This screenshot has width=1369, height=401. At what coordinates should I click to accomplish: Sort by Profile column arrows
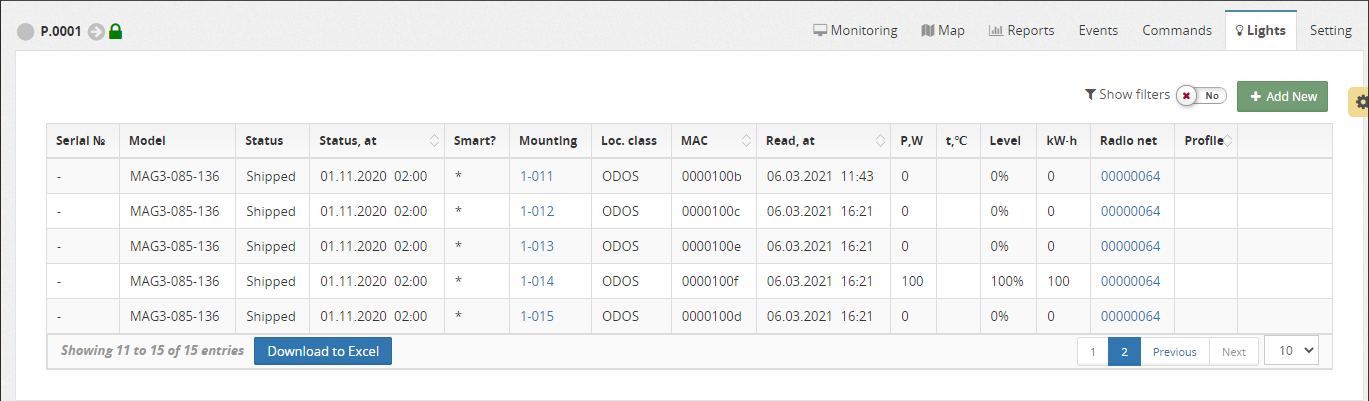click(x=1228, y=141)
